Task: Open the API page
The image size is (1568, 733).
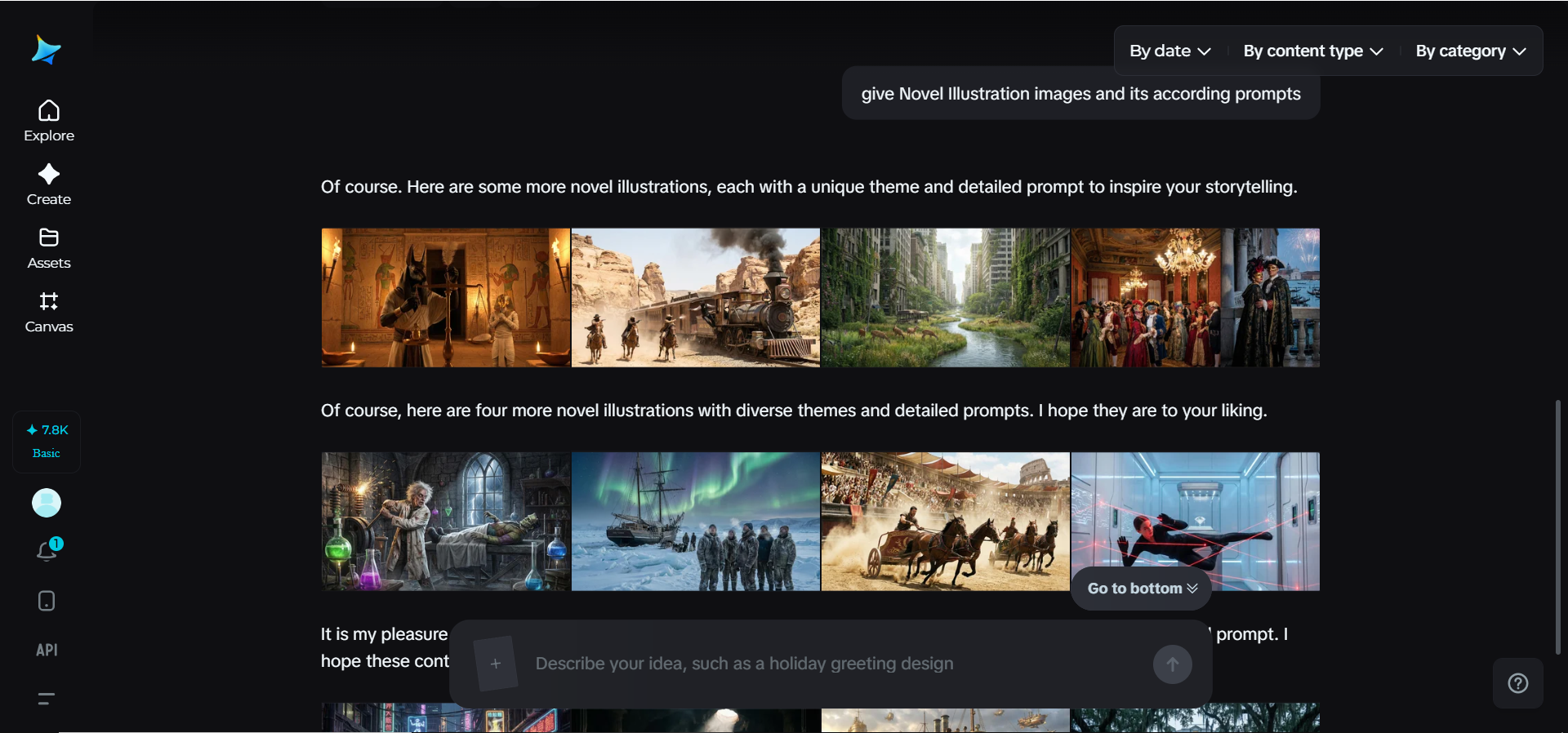Action: coord(47,650)
